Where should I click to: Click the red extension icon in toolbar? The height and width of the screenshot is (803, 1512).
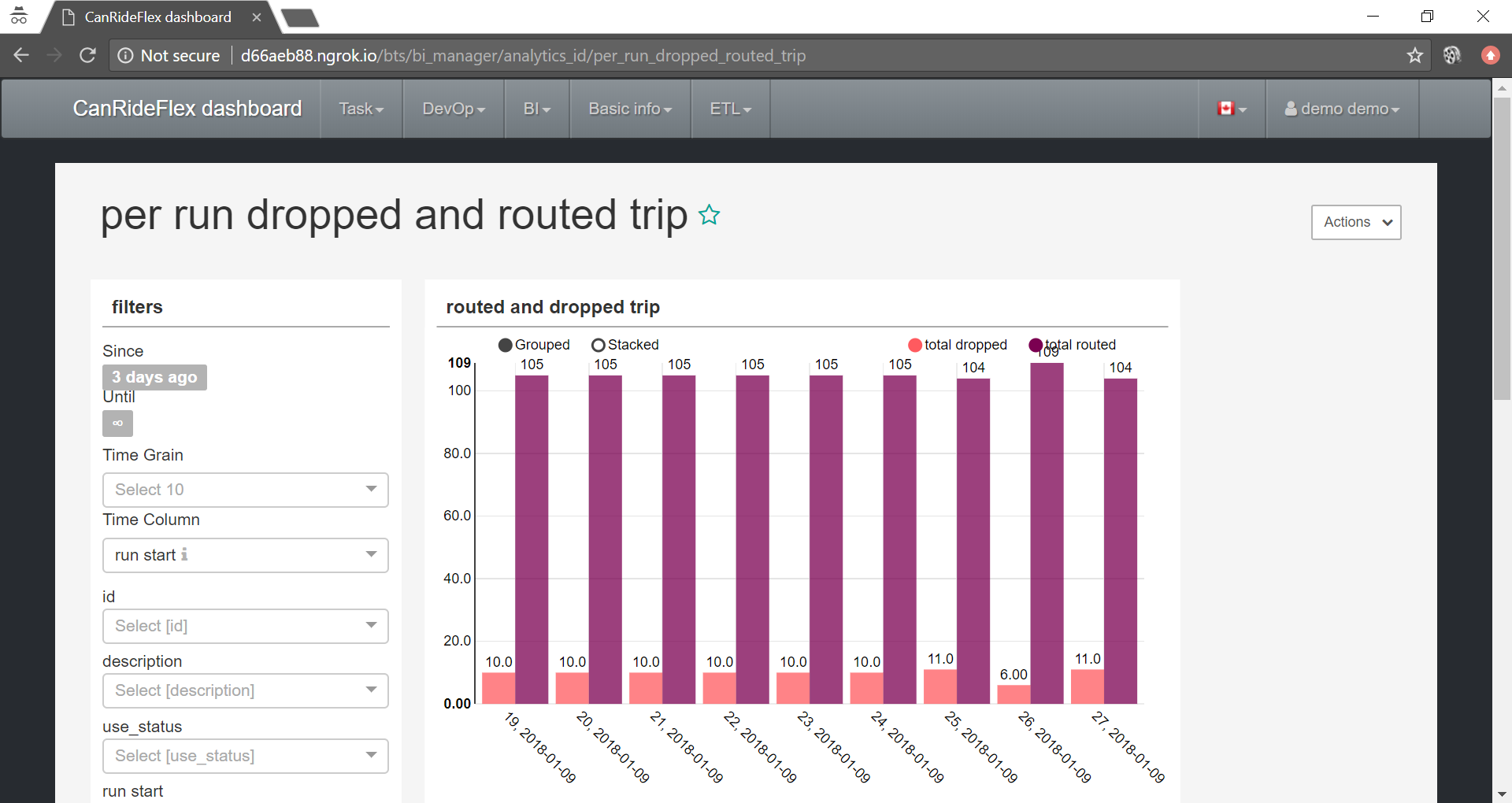point(1490,55)
